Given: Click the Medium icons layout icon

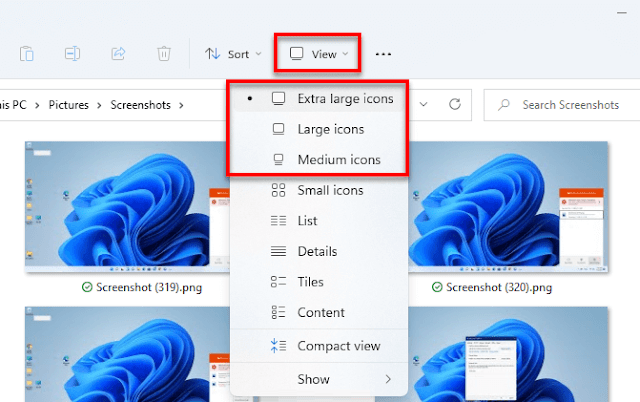Looking at the screenshot, I should point(278,160).
